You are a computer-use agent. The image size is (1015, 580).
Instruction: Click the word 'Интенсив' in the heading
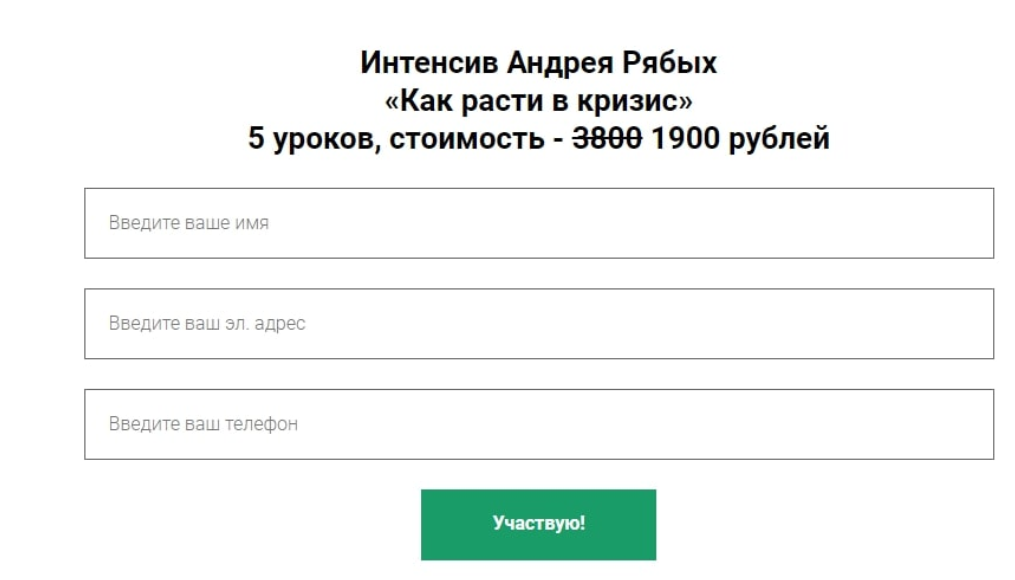(x=429, y=63)
